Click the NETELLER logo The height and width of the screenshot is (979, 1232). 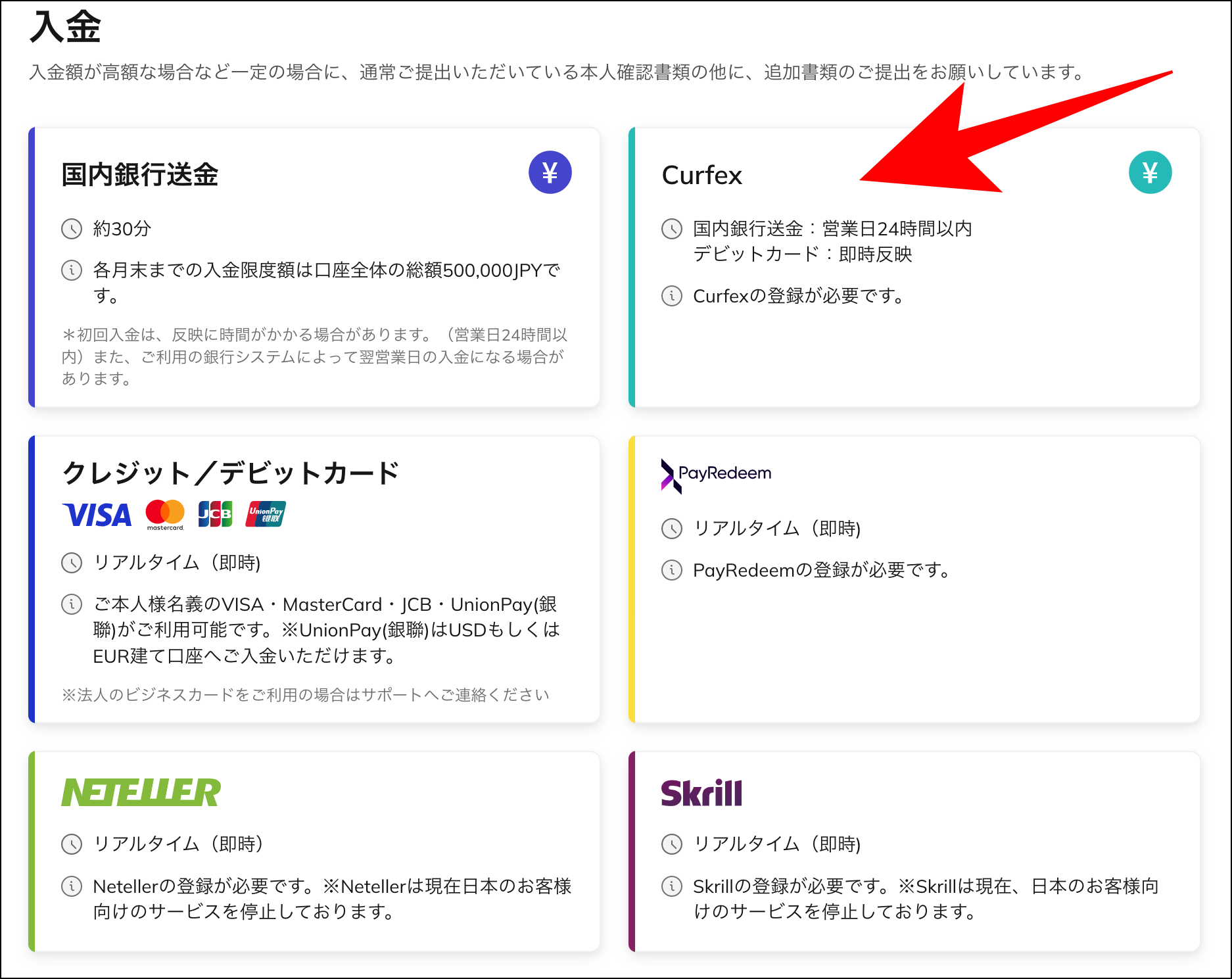141,792
